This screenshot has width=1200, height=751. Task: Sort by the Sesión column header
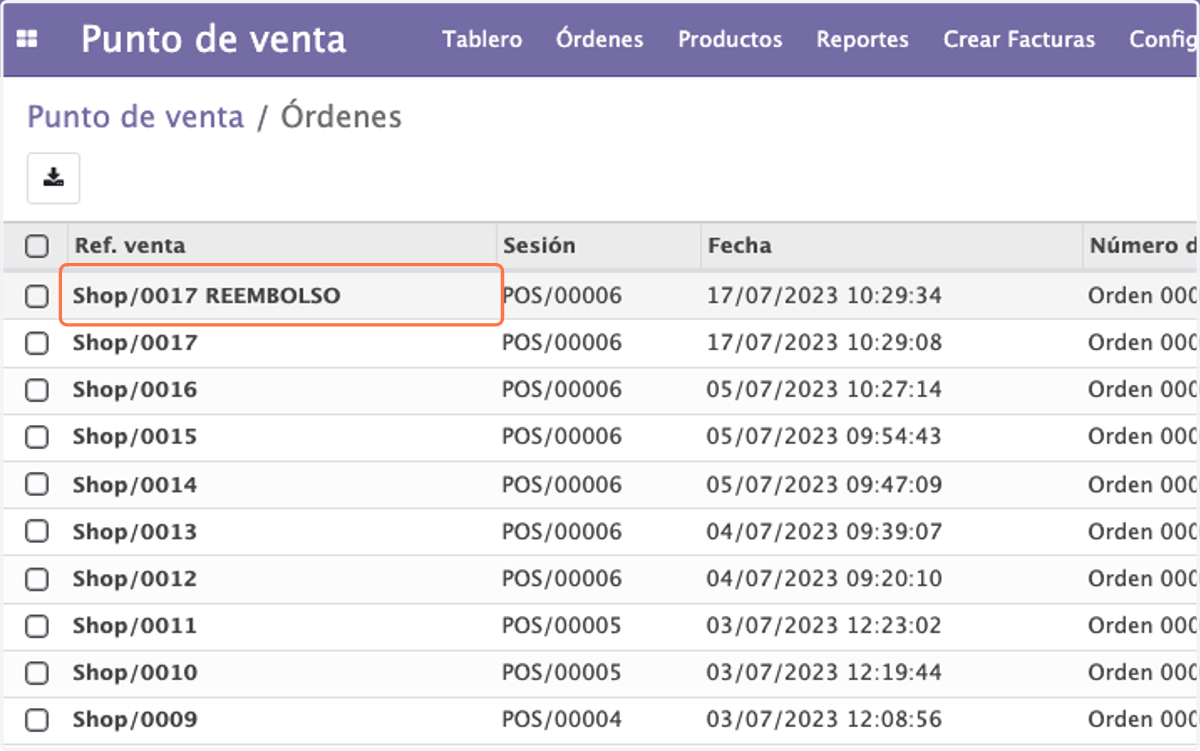click(539, 245)
